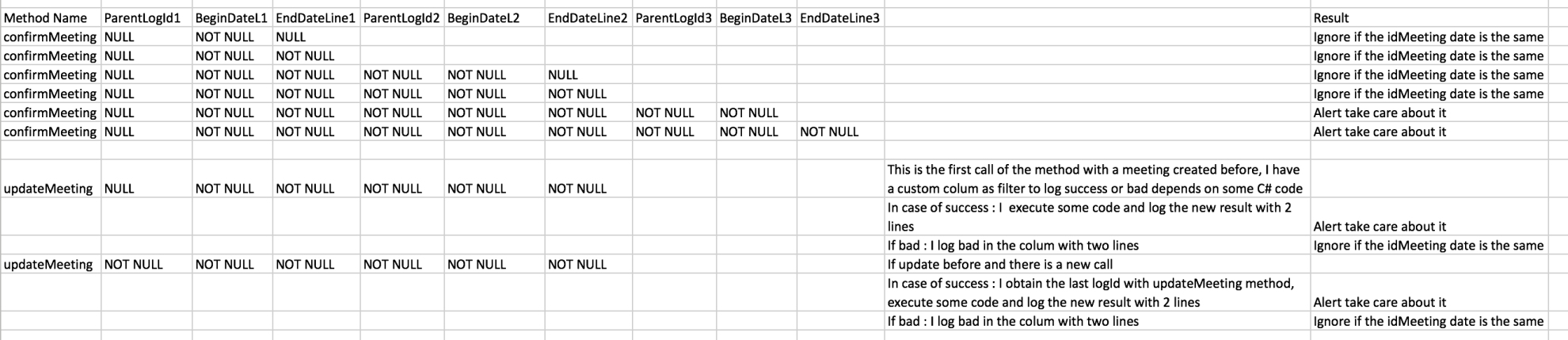1568x340 pixels.
Task: Click the first confirmMeeting row's Result cell
Action: [1428, 37]
